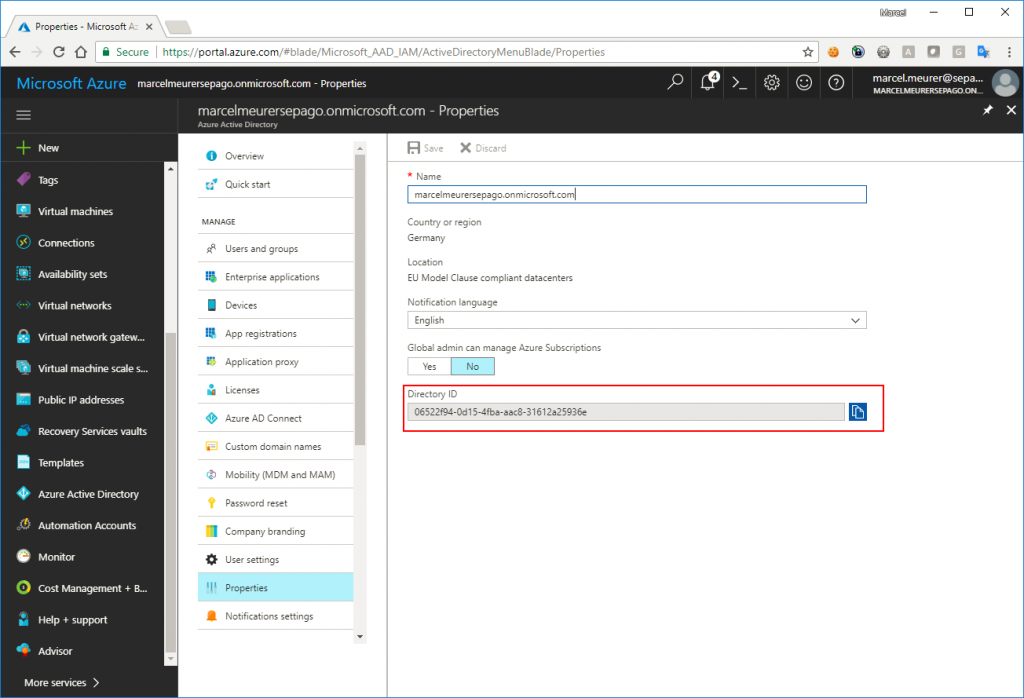Open the notifications bell icon

click(x=708, y=83)
